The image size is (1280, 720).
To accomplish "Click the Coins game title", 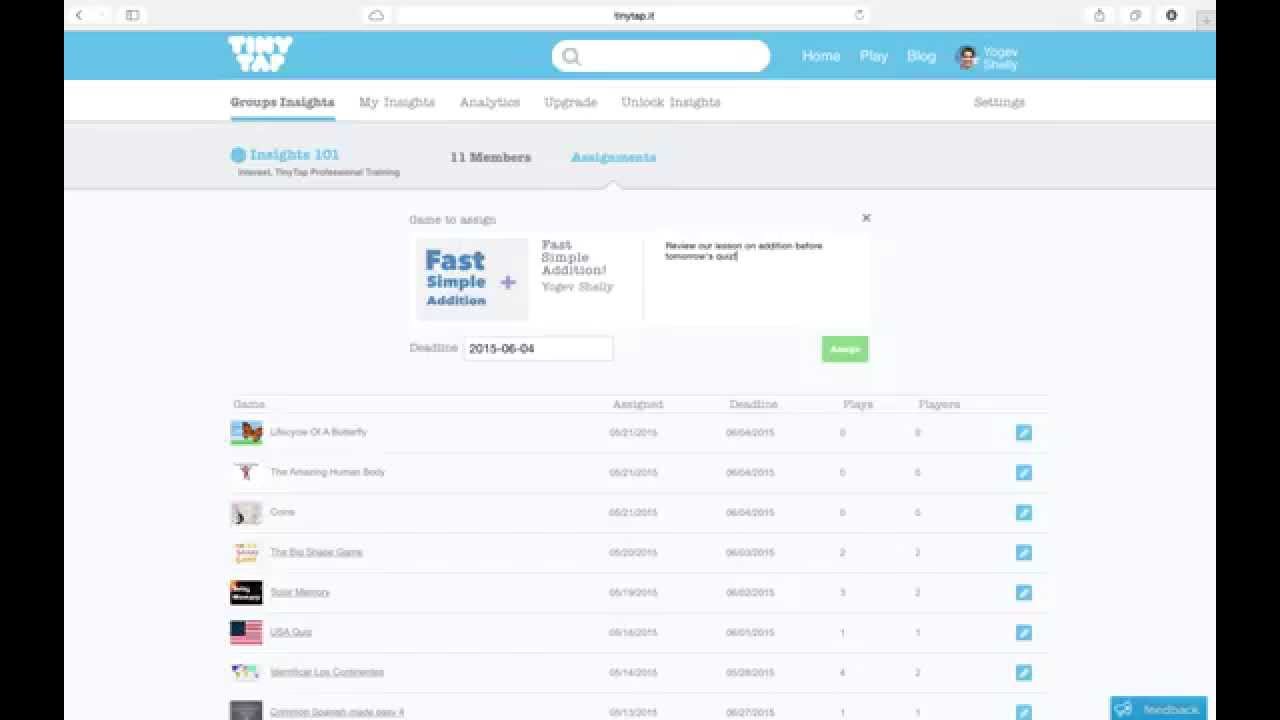I will coord(282,512).
